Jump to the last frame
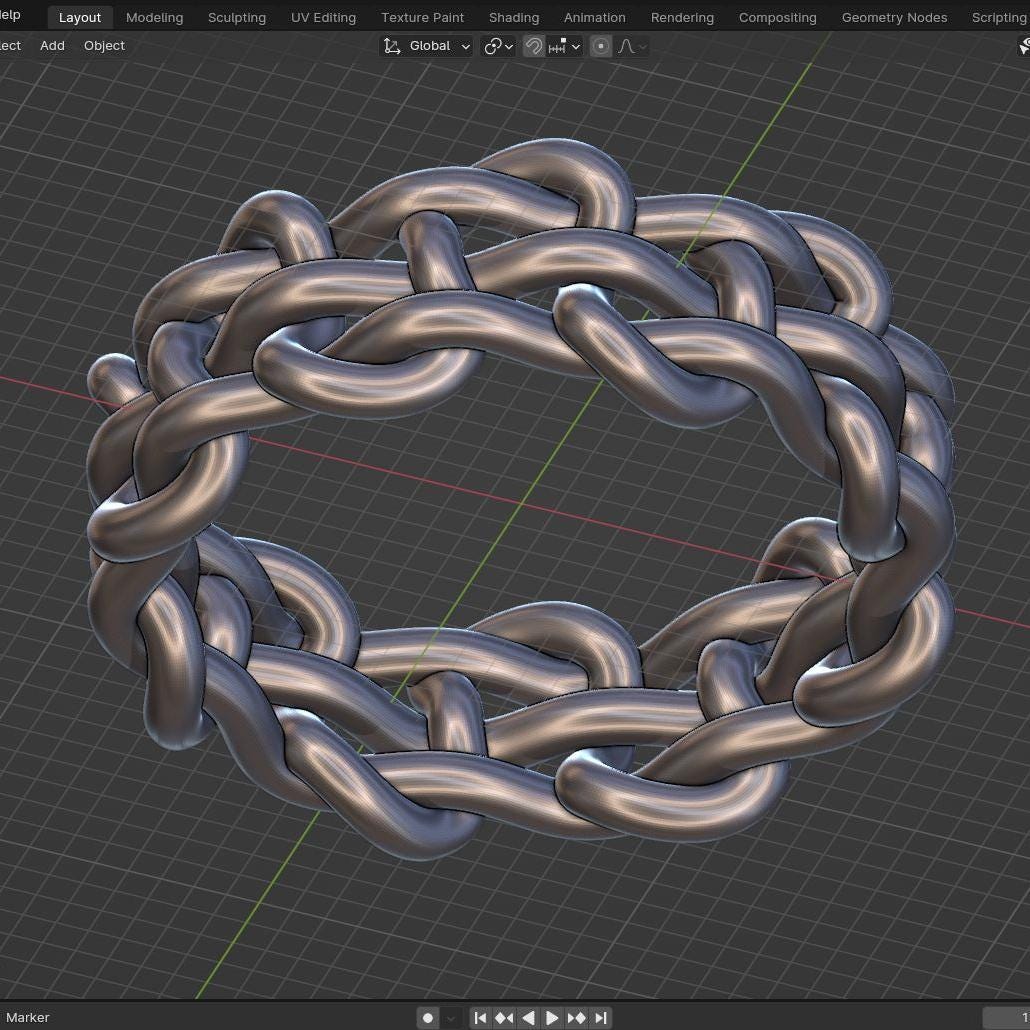Viewport: 1030px width, 1030px height. pos(600,1018)
